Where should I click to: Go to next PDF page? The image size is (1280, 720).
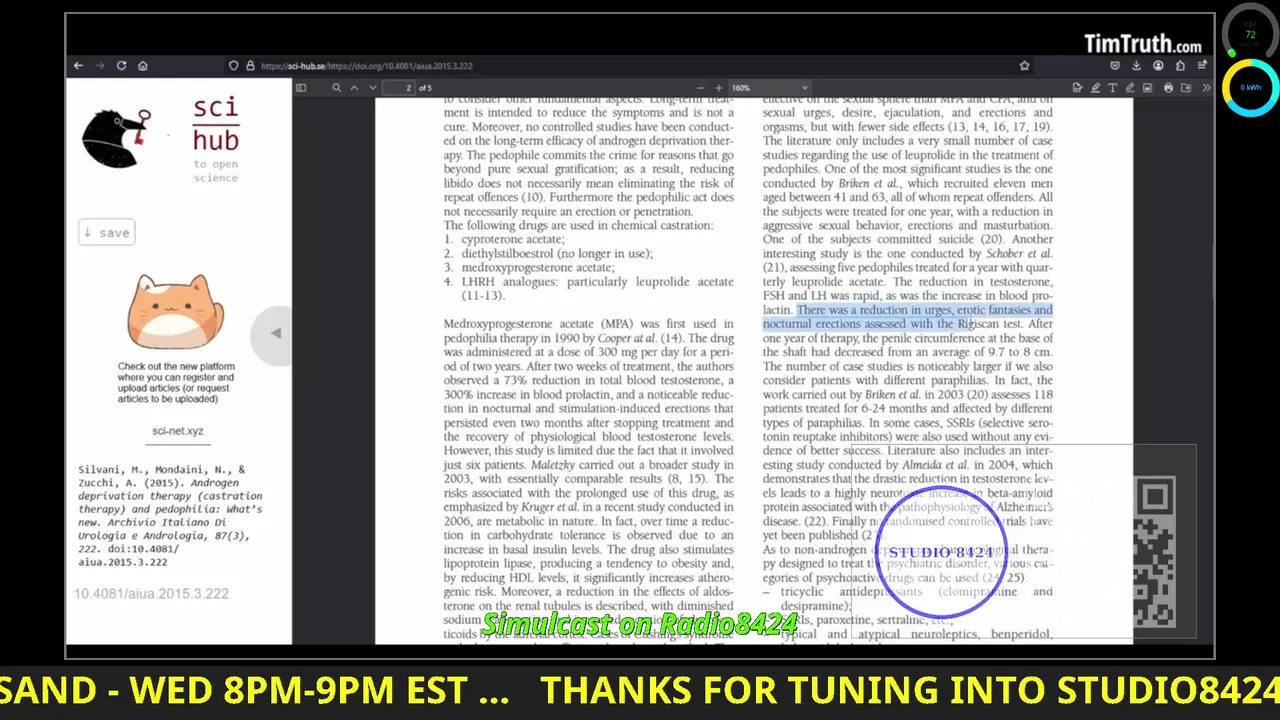click(373, 88)
